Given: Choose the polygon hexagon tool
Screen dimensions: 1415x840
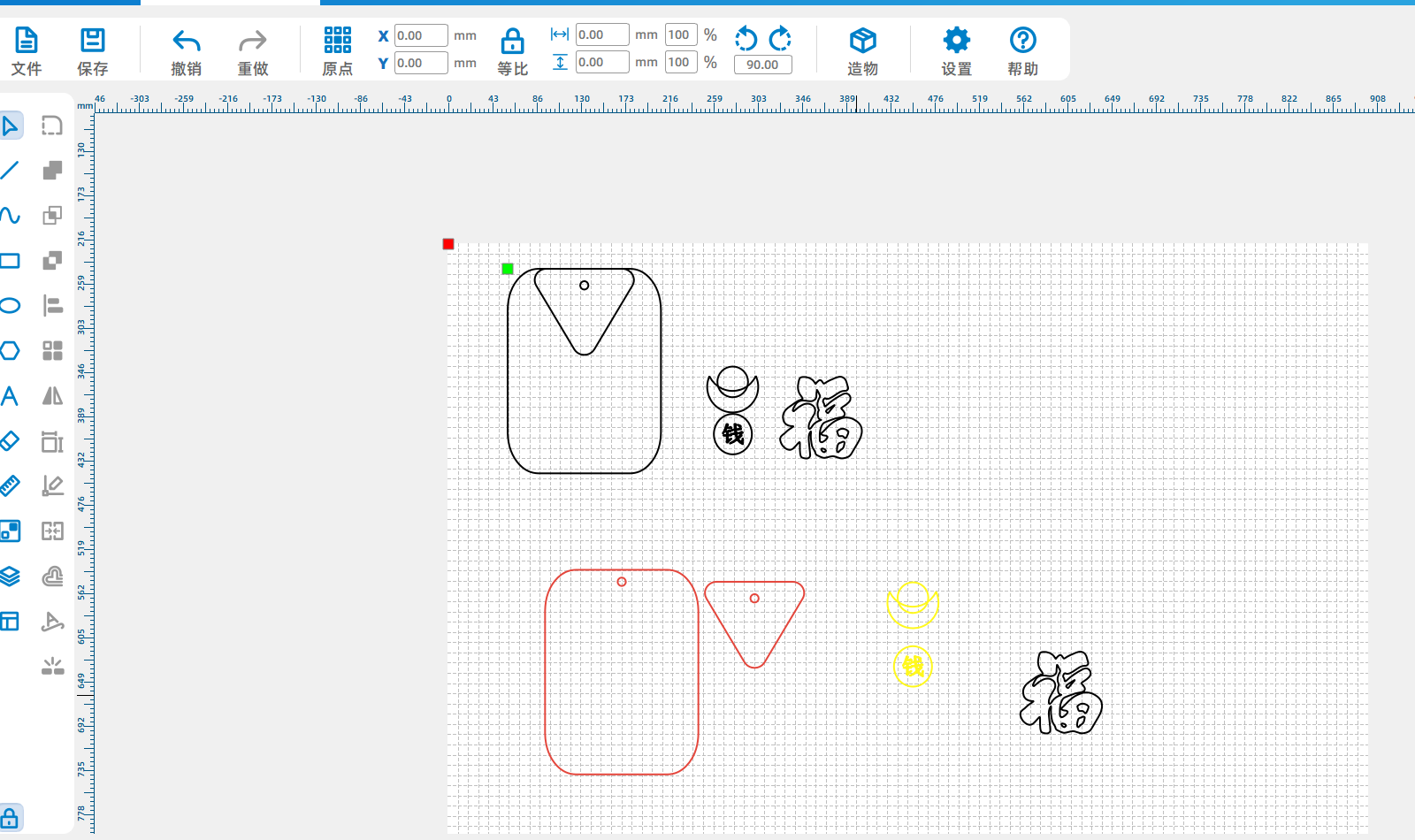Looking at the screenshot, I should 10,351.
